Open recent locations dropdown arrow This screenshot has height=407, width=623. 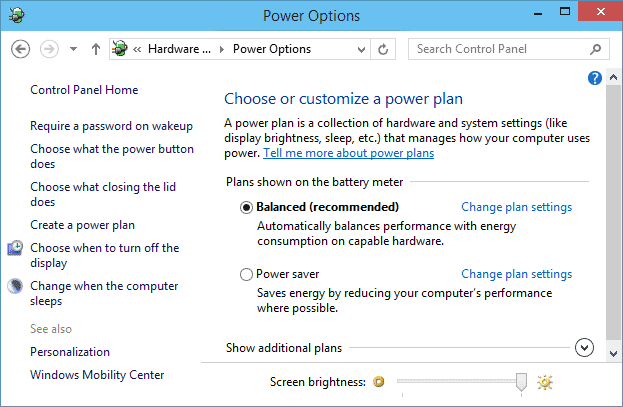click(73, 49)
